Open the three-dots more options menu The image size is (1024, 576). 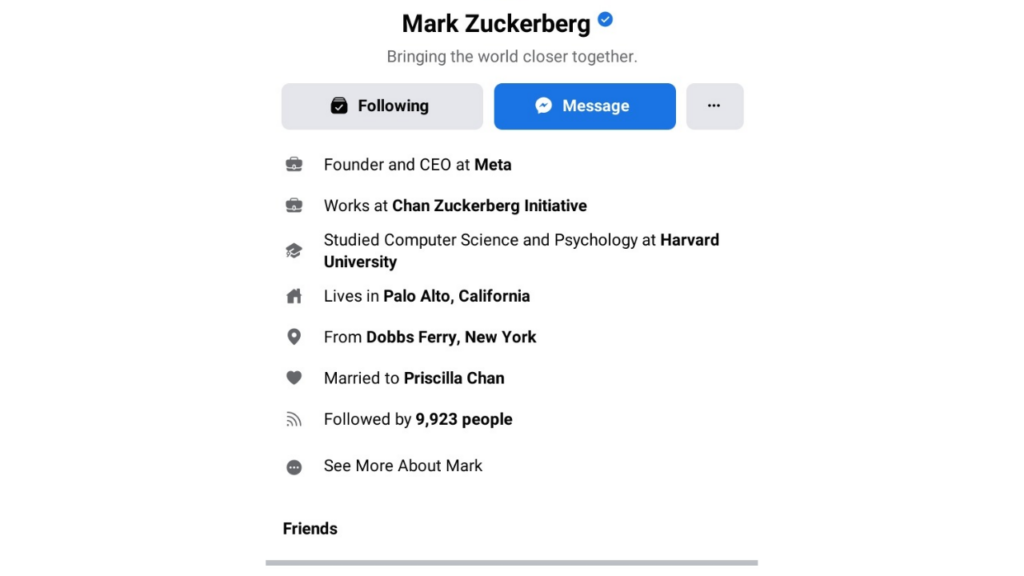(714, 106)
